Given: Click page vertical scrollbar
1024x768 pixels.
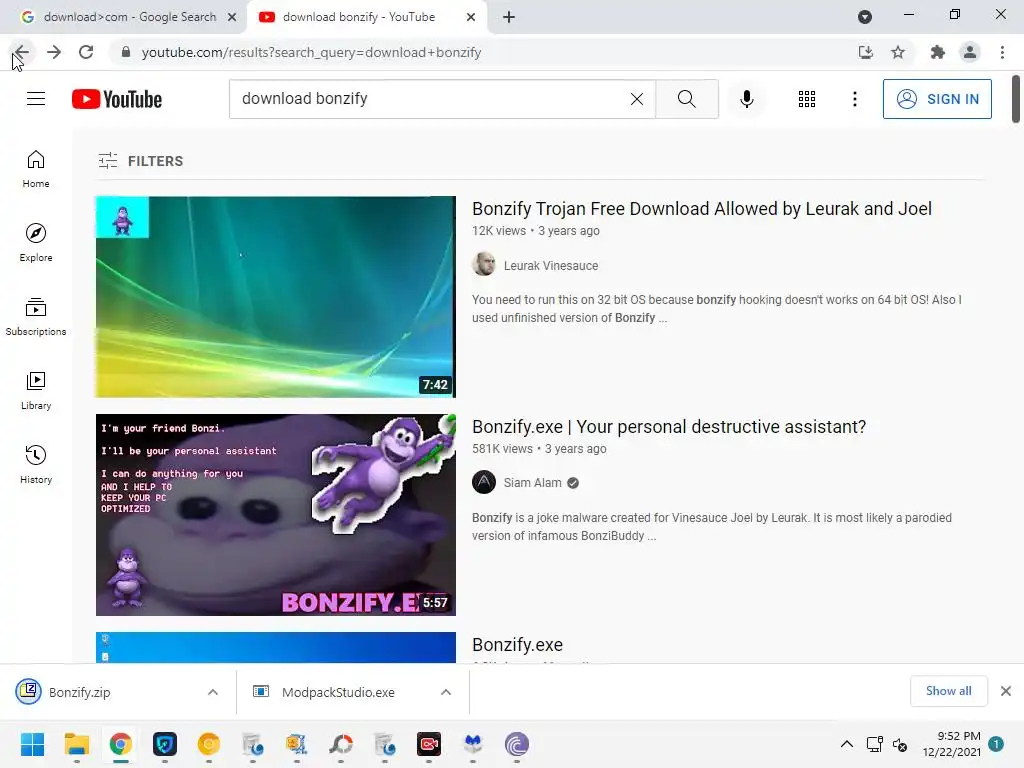Looking at the screenshot, I should coord(1016,99).
